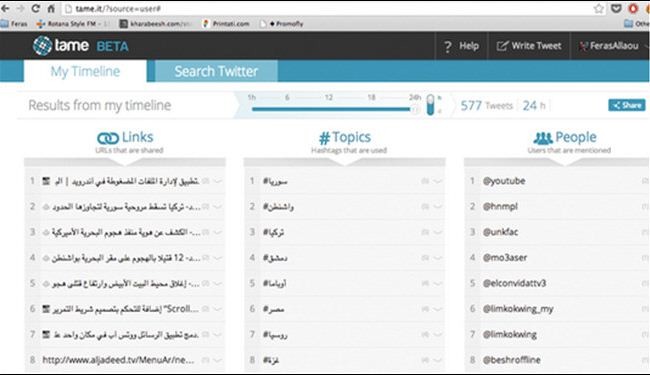650x375 pixels.
Task: Select the @beshroffline mention
Action: pos(511,360)
